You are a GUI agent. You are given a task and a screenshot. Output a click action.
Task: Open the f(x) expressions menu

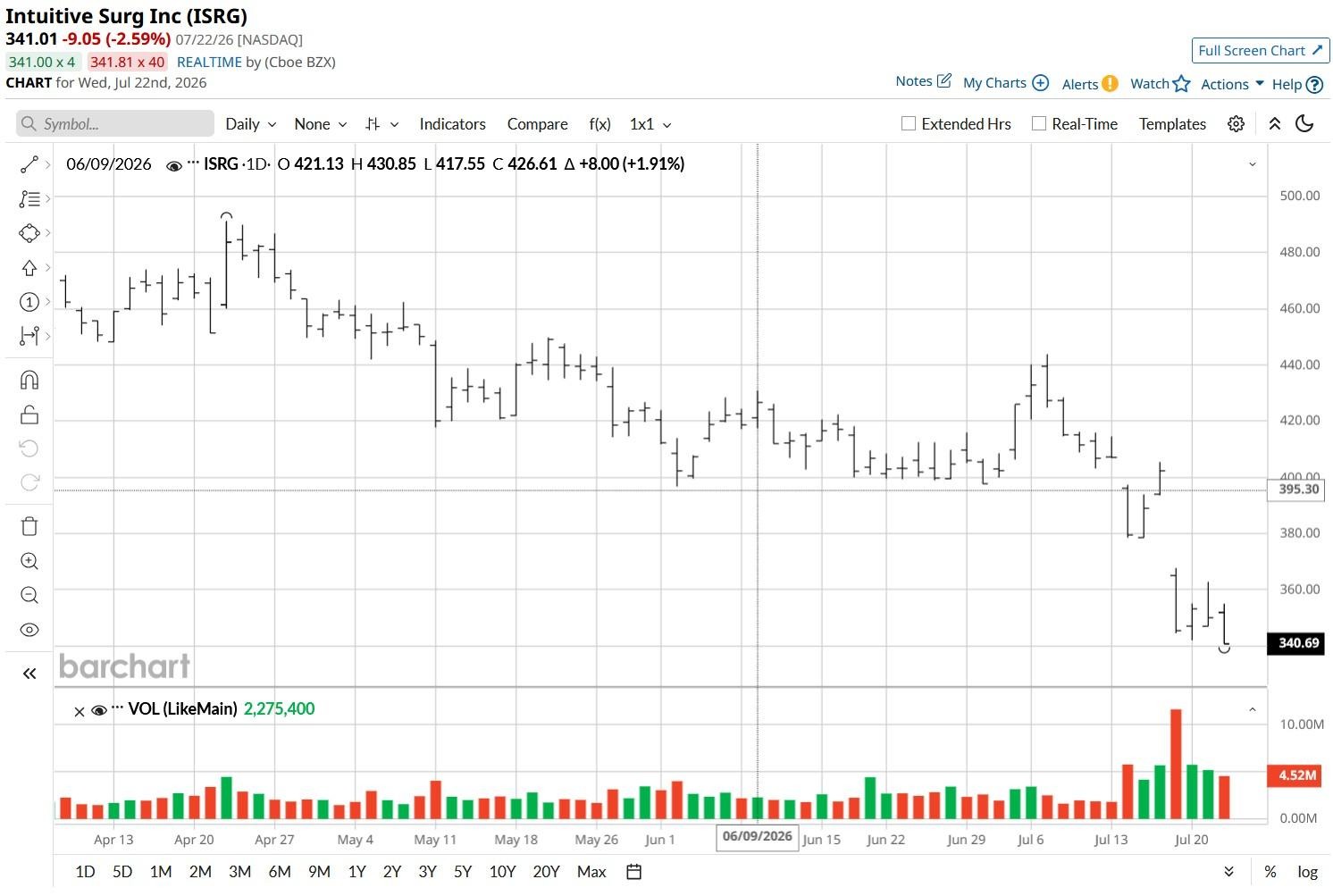pyautogui.click(x=600, y=124)
